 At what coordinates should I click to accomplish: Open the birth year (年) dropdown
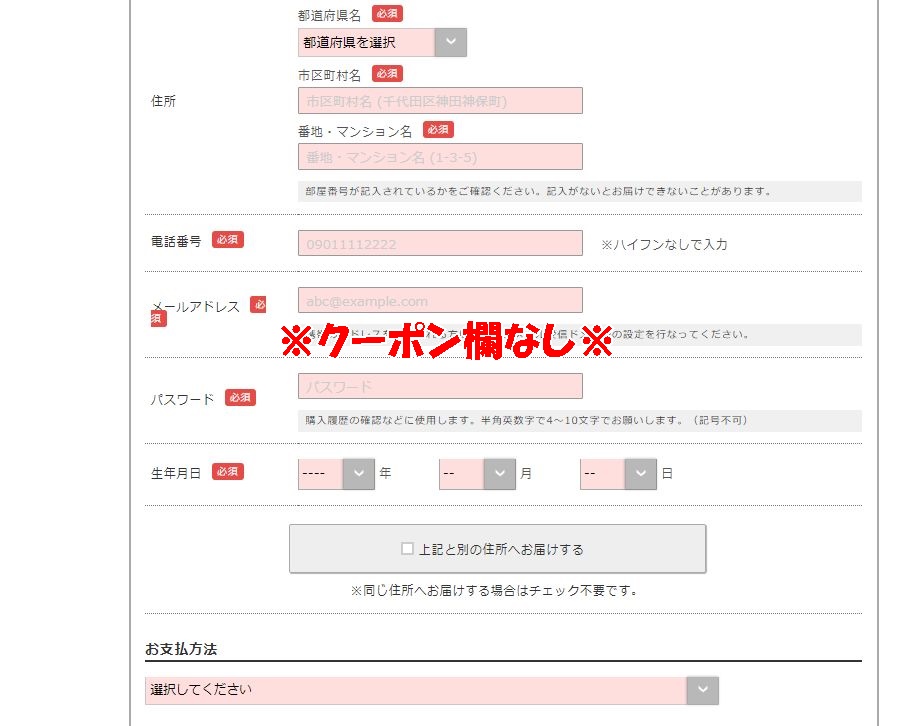click(336, 474)
